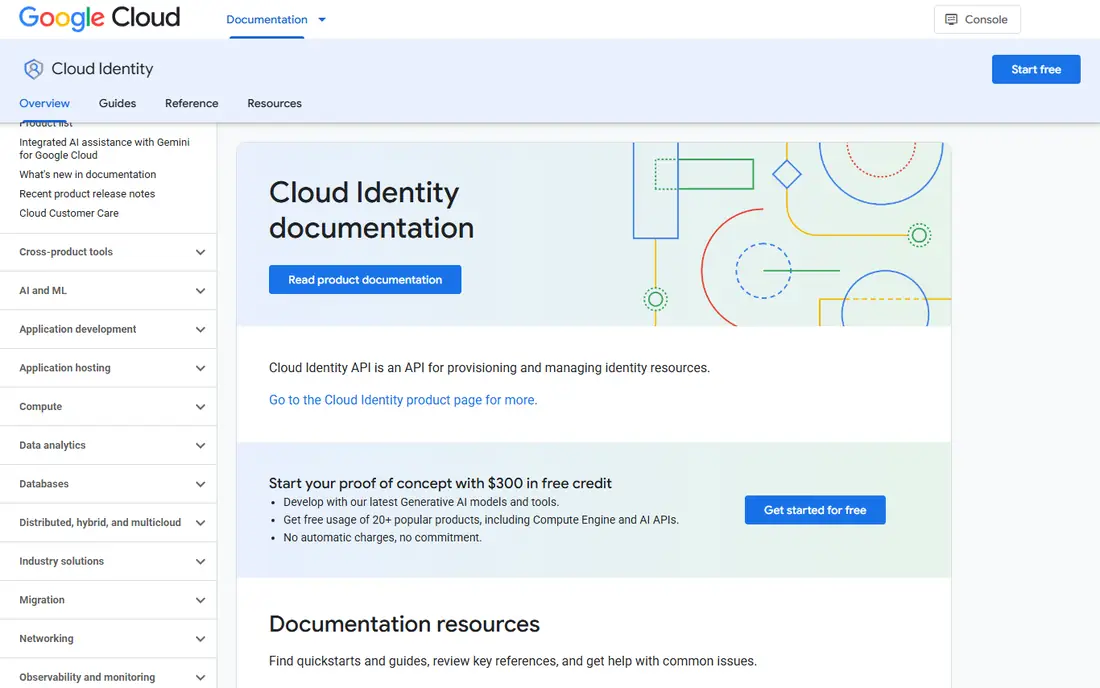Click the Google Cloud logo
The width and height of the screenshot is (1100, 688).
(99, 18)
